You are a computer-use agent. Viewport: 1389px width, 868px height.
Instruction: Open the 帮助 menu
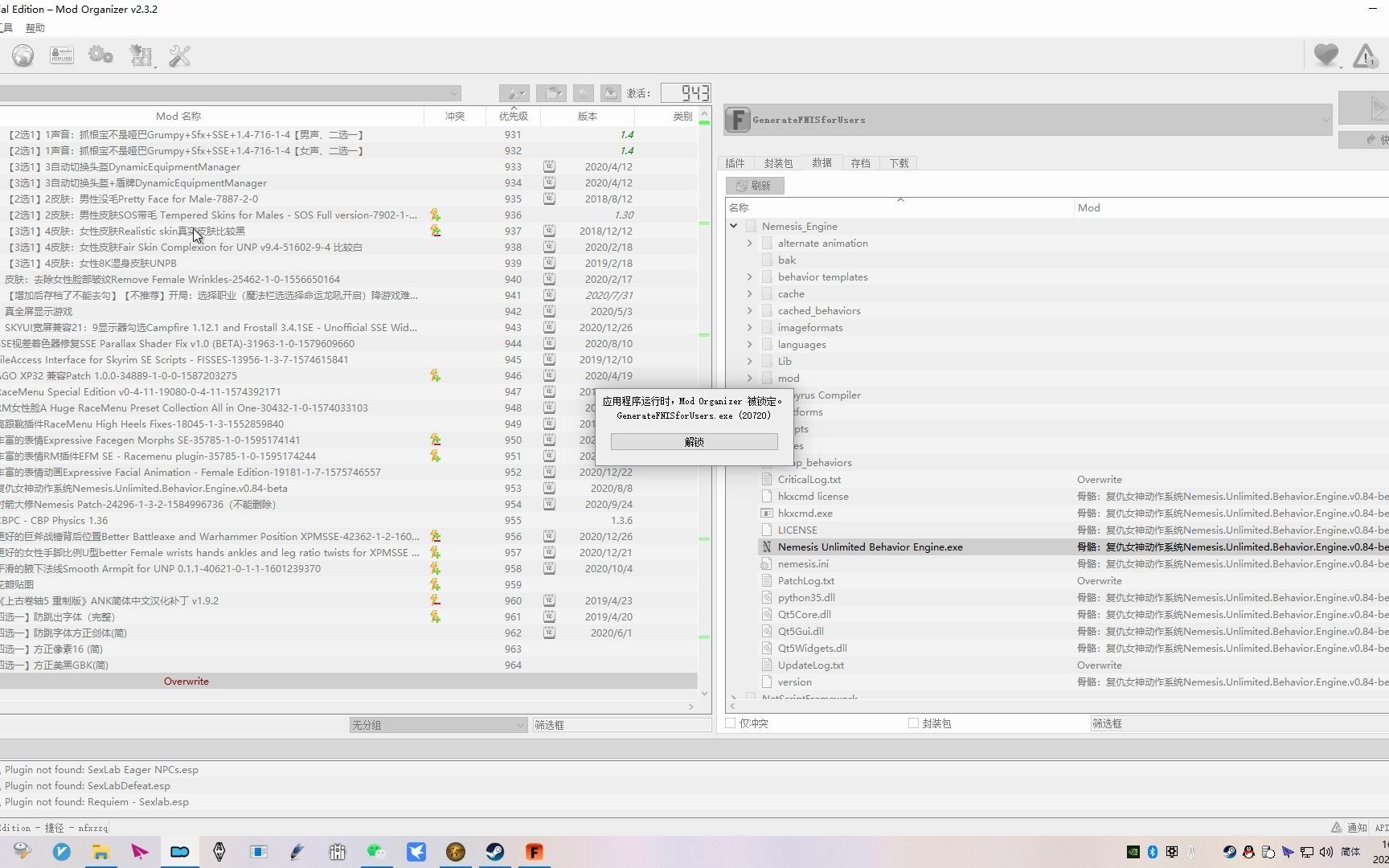pos(35,28)
